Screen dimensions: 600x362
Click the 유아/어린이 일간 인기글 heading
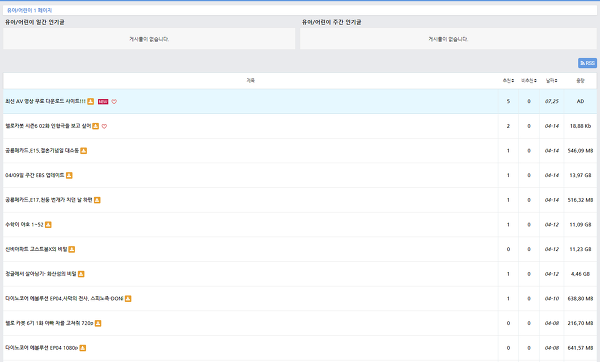pos(34,22)
